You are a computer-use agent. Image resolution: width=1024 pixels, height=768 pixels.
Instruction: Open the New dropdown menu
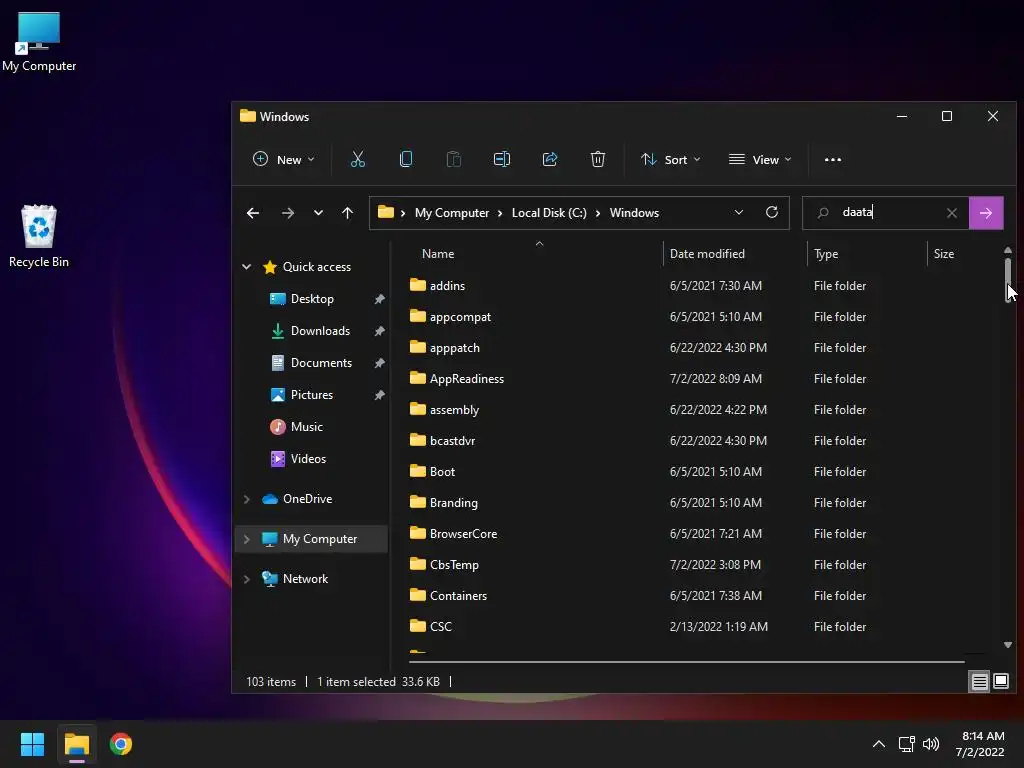tap(283, 159)
